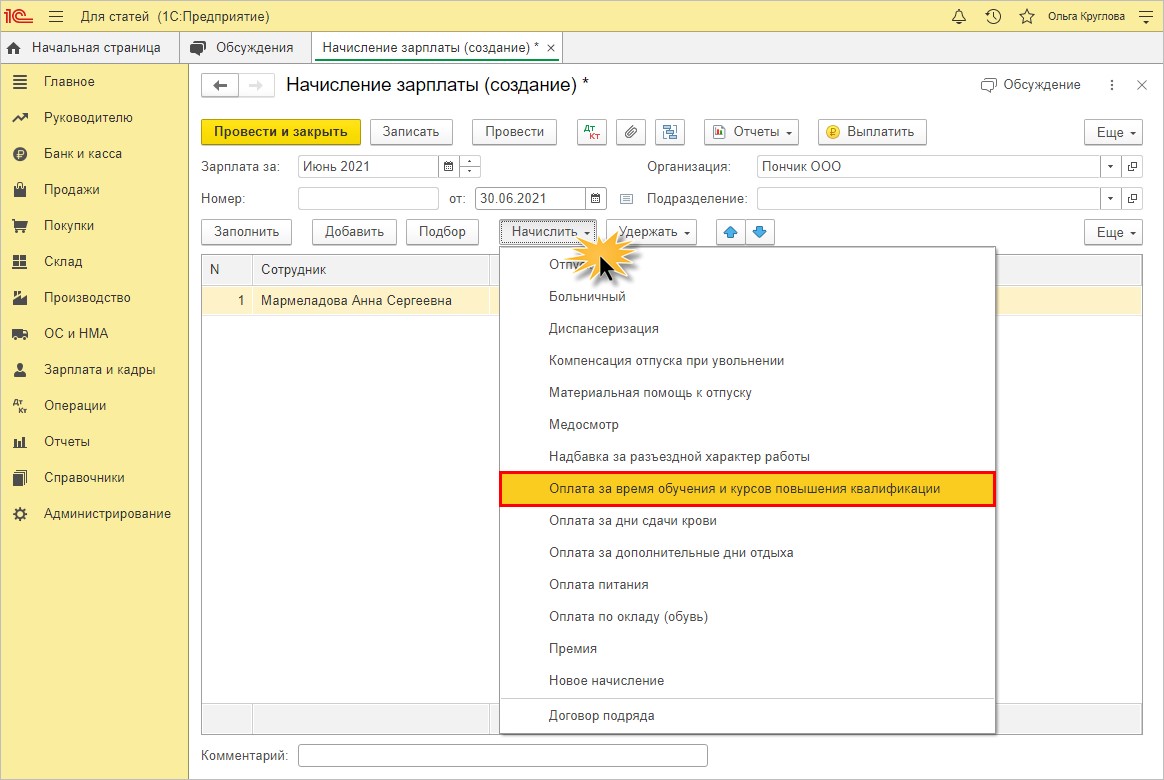
Task: Open the main hamburger menu
Action: tap(56, 16)
